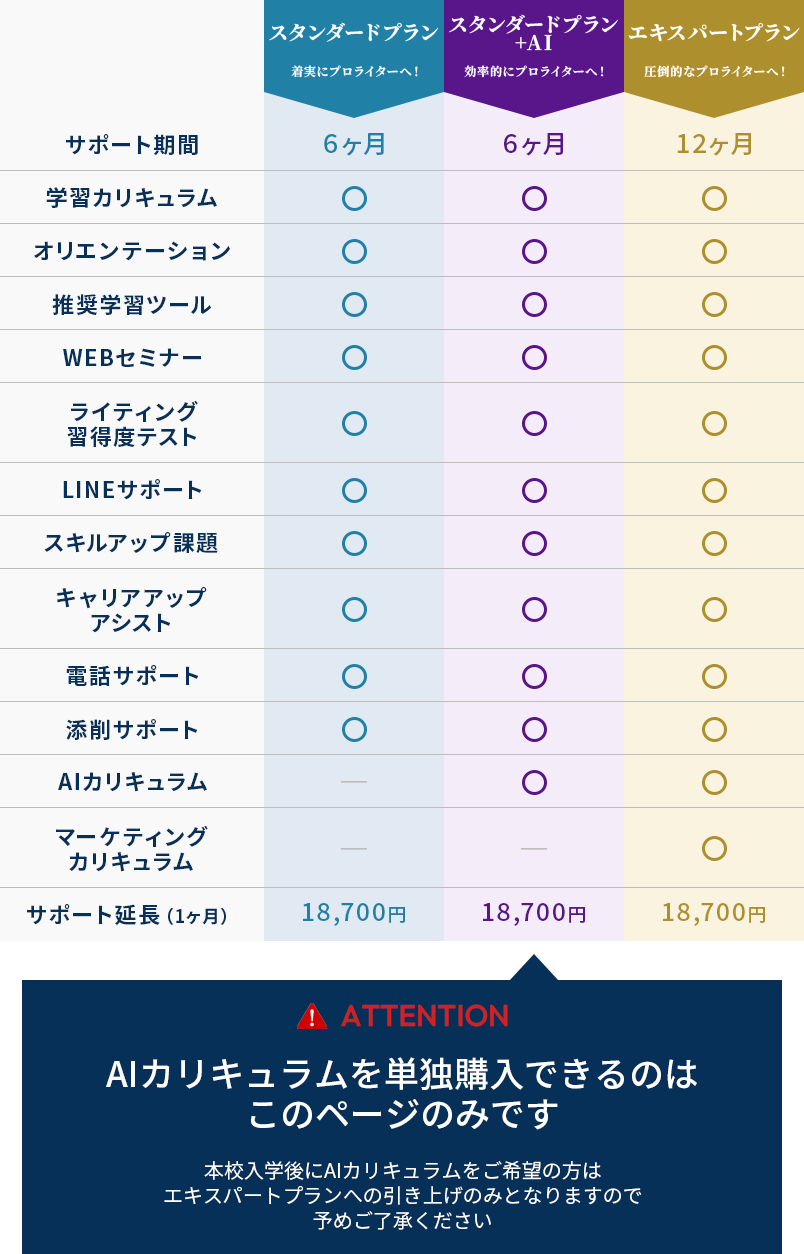Click the purple circle in the LINEサポート row
The width and height of the screenshot is (804, 1254).
[x=534, y=490]
